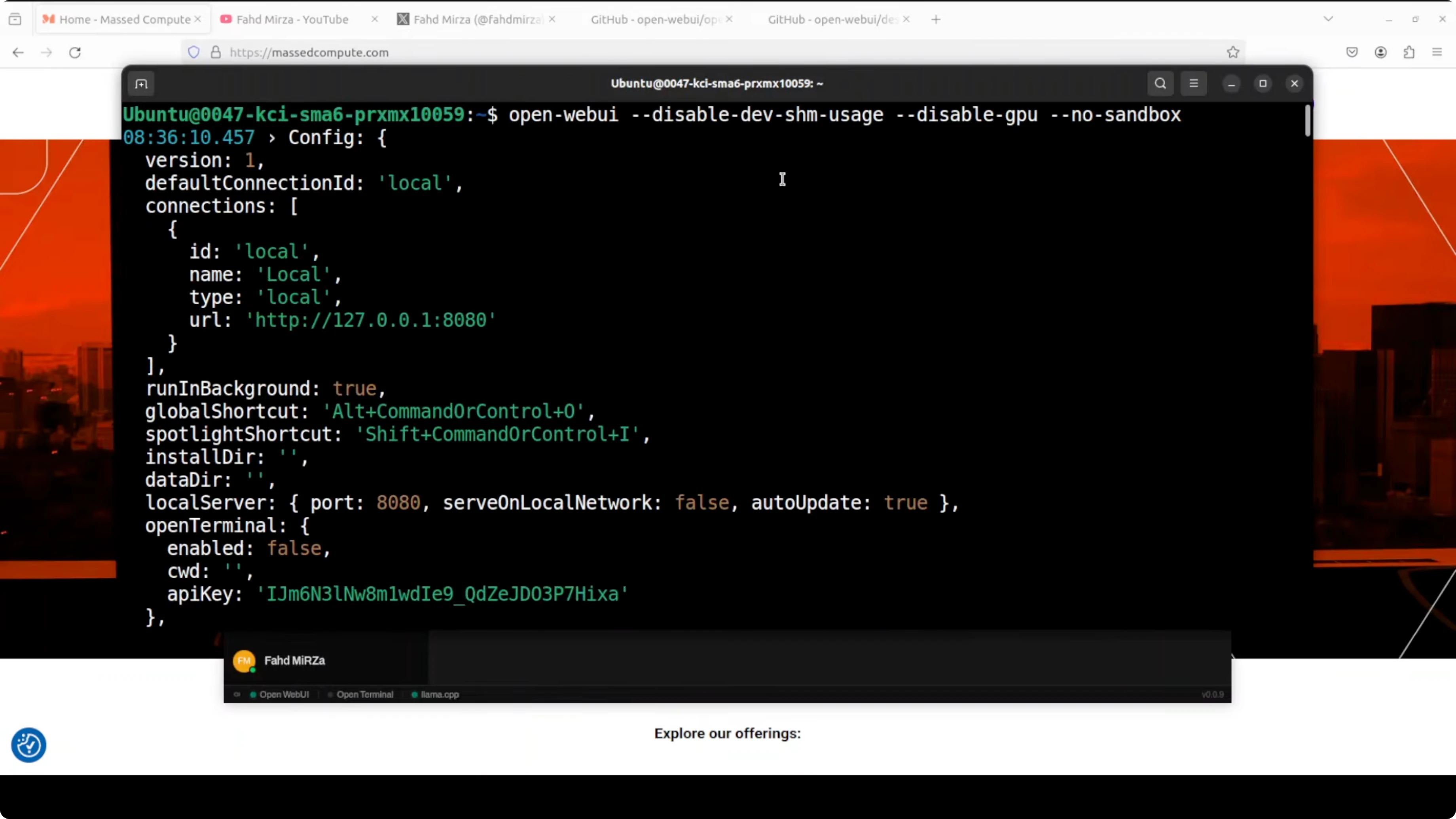1456x819 pixels.
Task: Click the save to Pocket icon
Action: [x=1352, y=53]
